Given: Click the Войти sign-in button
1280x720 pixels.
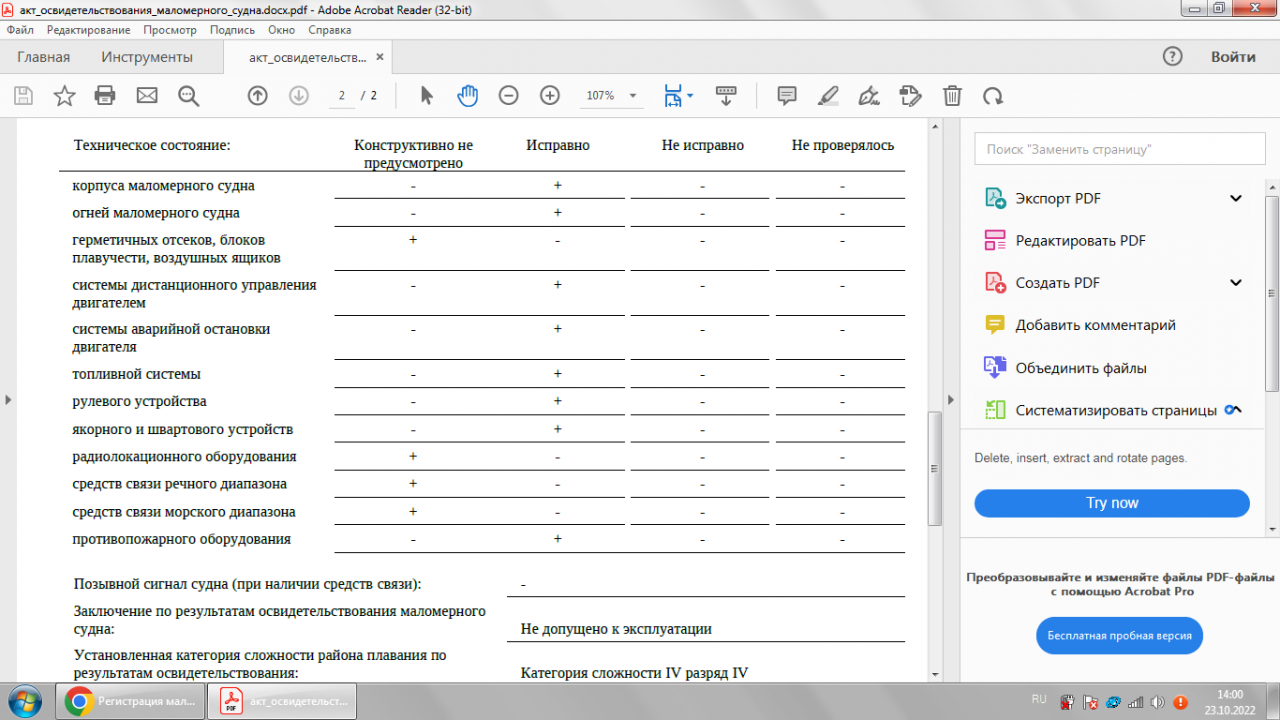Looking at the screenshot, I should click(x=1233, y=57).
